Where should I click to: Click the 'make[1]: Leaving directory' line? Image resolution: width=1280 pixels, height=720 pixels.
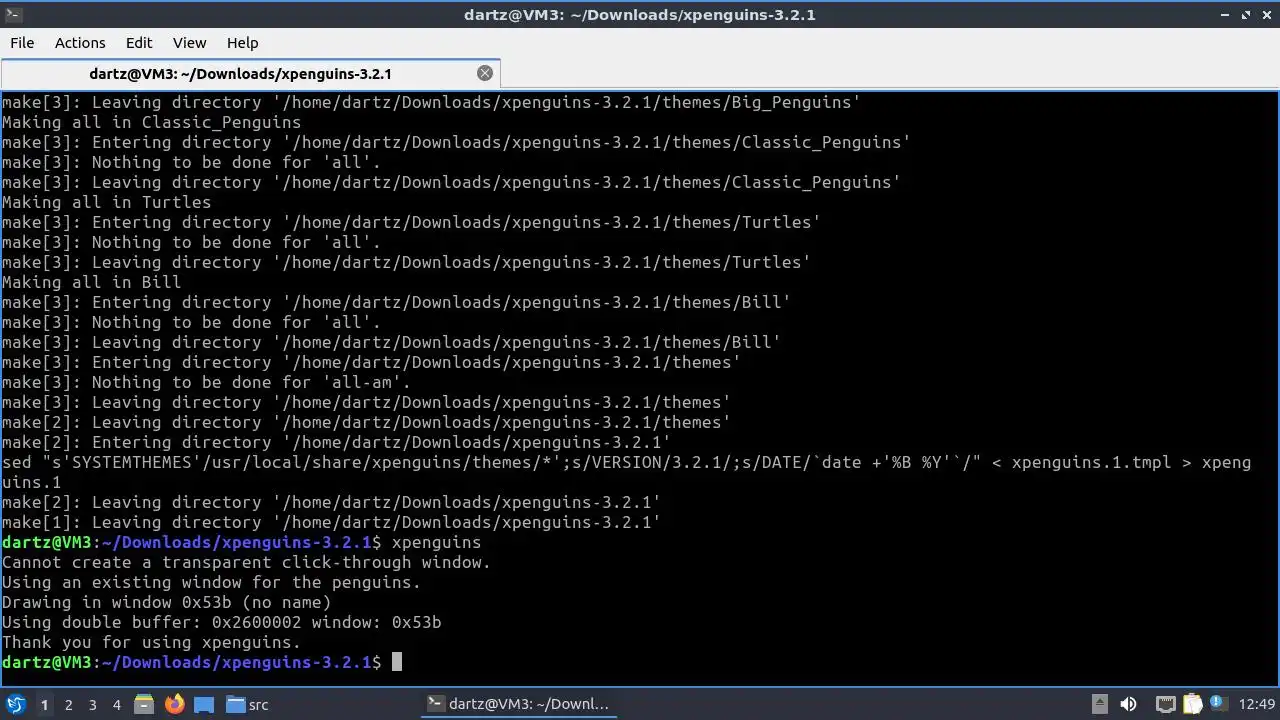click(x=331, y=522)
